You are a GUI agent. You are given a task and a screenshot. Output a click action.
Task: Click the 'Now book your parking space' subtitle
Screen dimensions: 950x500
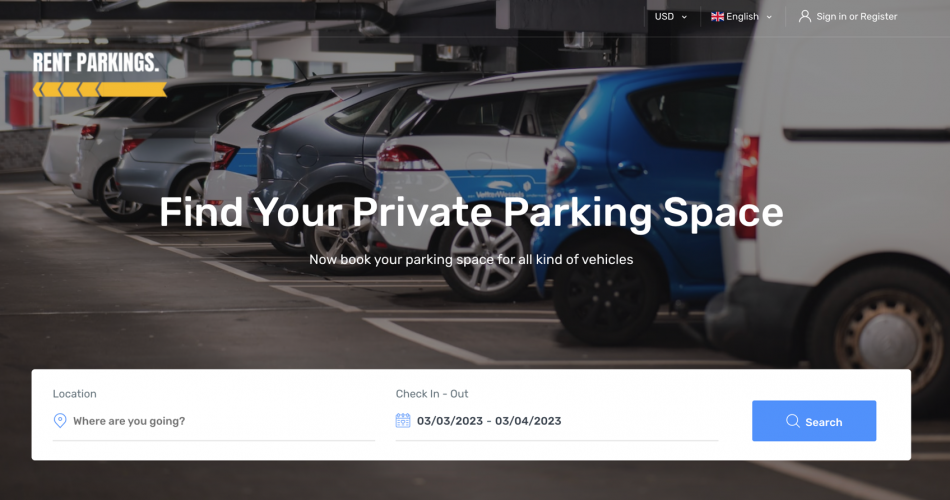[471, 259]
